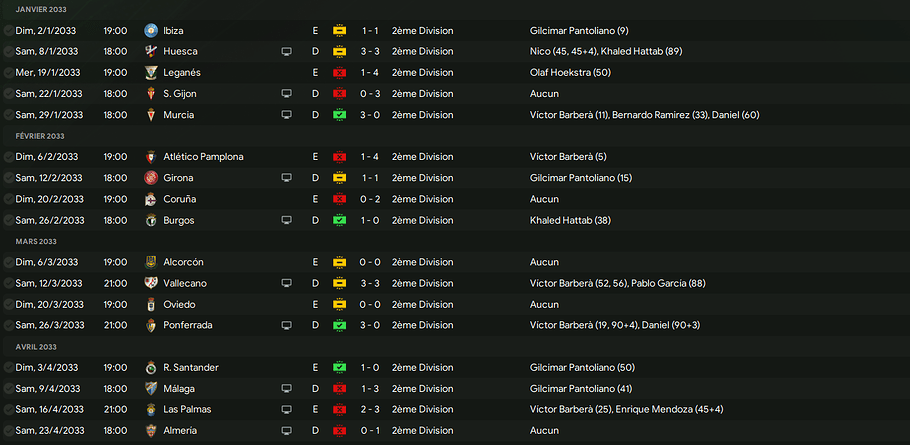
Task: Click the Las Palmas club badge
Action: [151, 409]
